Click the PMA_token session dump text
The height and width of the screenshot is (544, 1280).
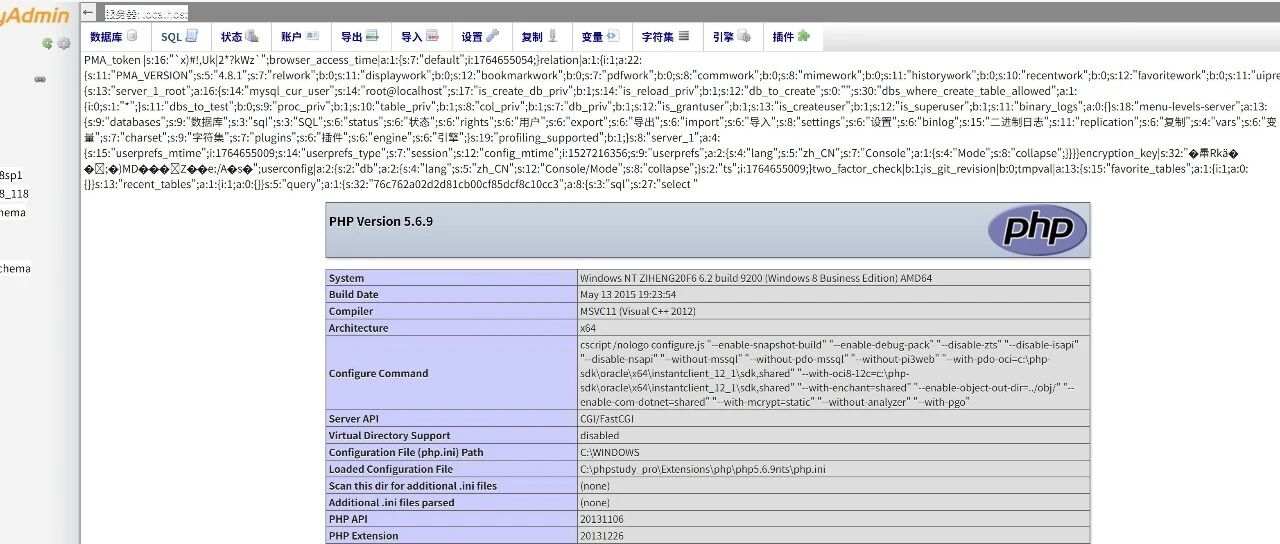(x=680, y=122)
